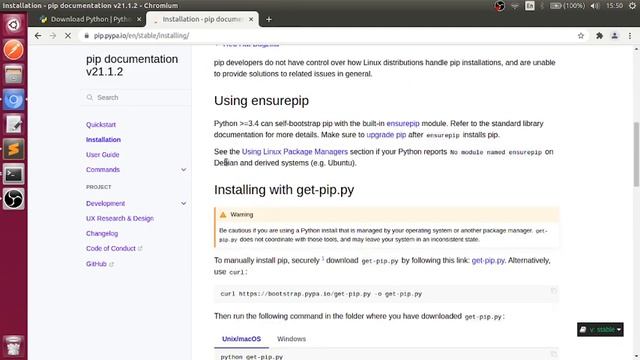
Task: Open the text editor dock icon
Action: (13, 124)
